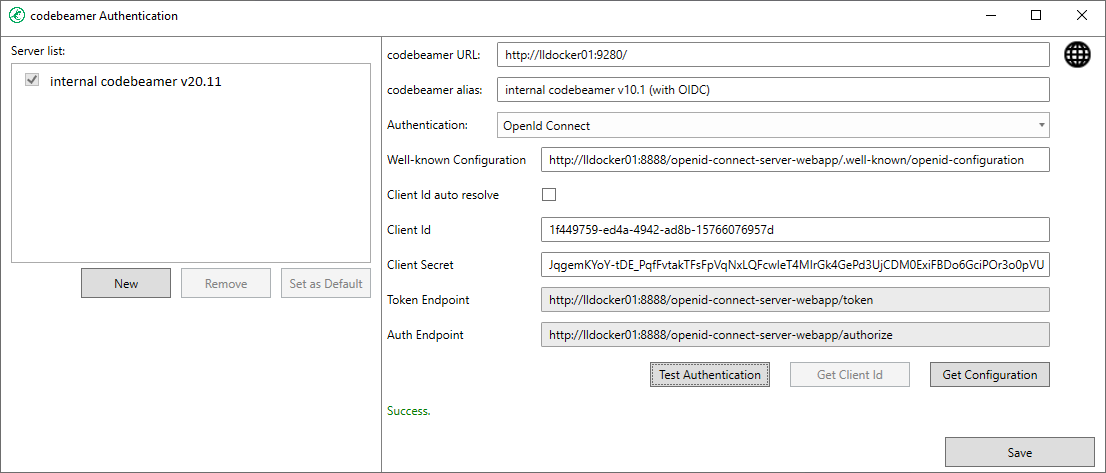Click the Get Configuration button
This screenshot has width=1106, height=473.
(x=990, y=374)
